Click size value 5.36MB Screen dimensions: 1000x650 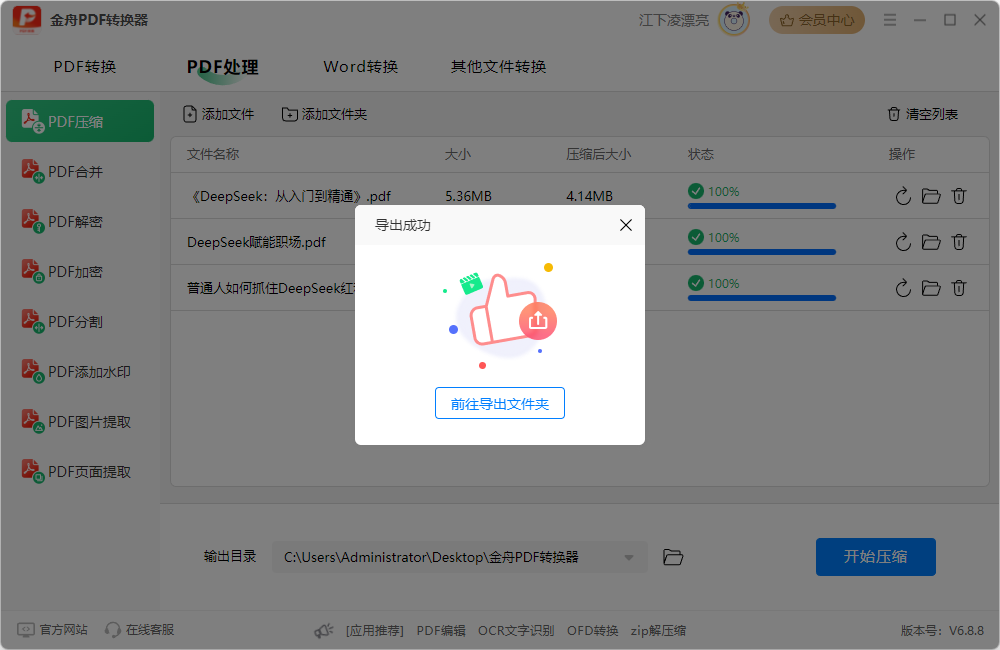coord(468,196)
